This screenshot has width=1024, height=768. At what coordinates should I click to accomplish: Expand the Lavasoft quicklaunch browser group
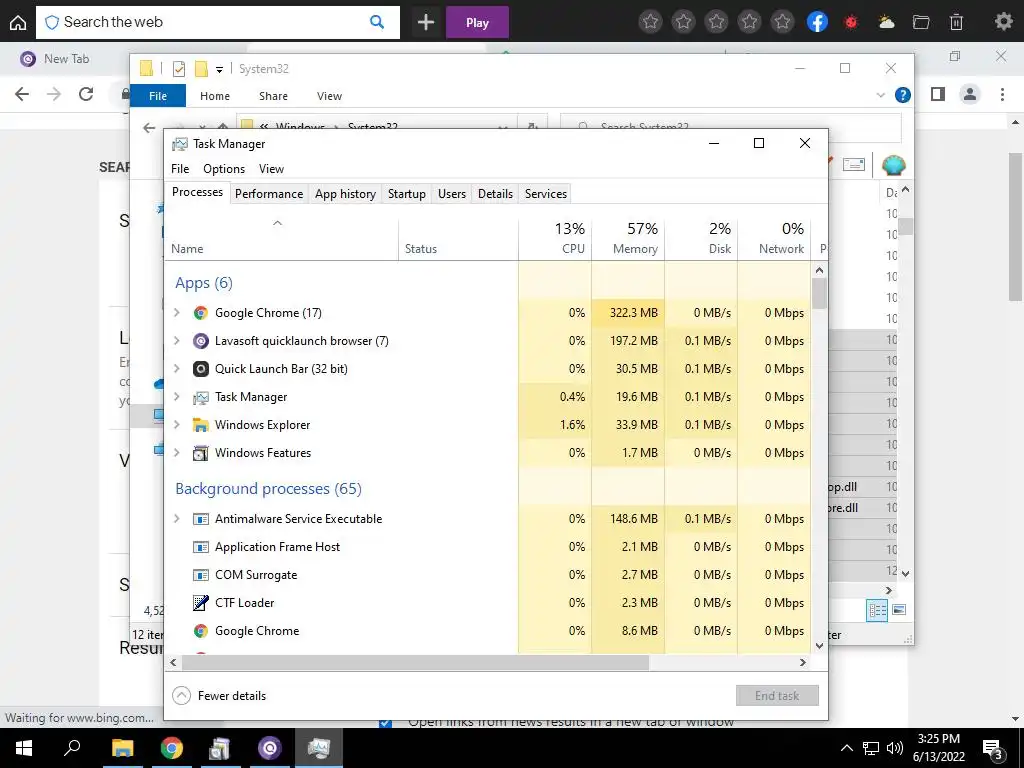[x=176, y=341]
